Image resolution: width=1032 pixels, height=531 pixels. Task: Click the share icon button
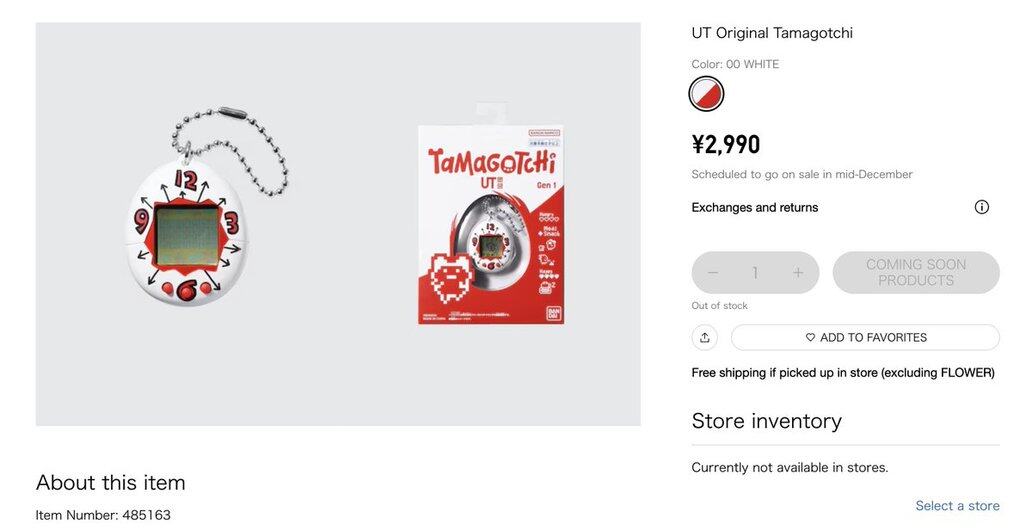coord(705,337)
